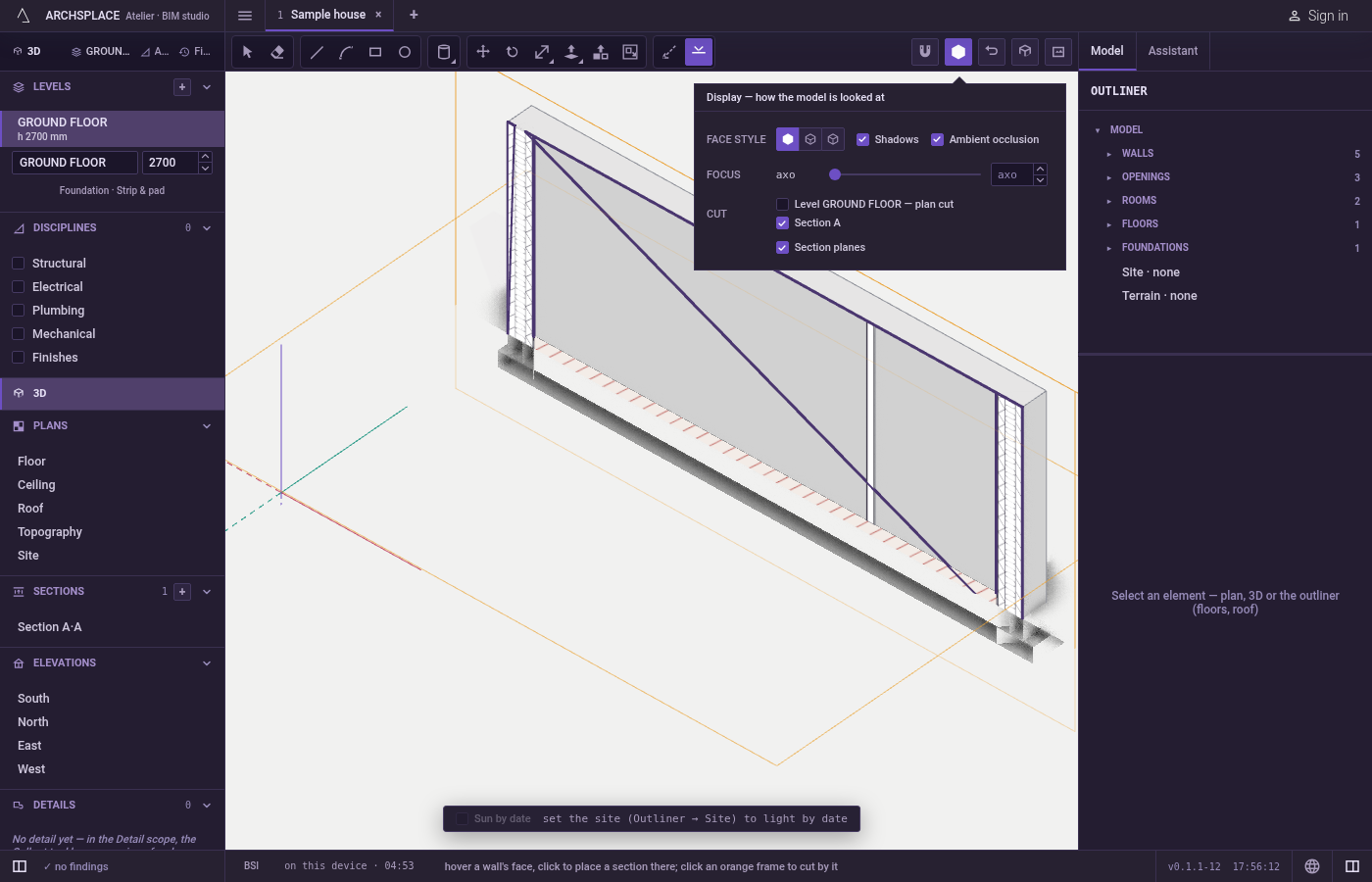
Task: Enable Level GROUND FLOOR plan cut
Action: pos(783,204)
